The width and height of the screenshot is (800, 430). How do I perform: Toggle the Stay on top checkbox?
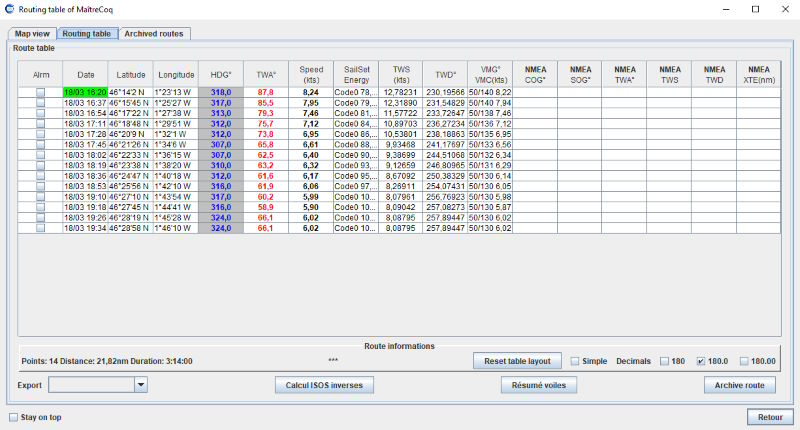[13, 417]
